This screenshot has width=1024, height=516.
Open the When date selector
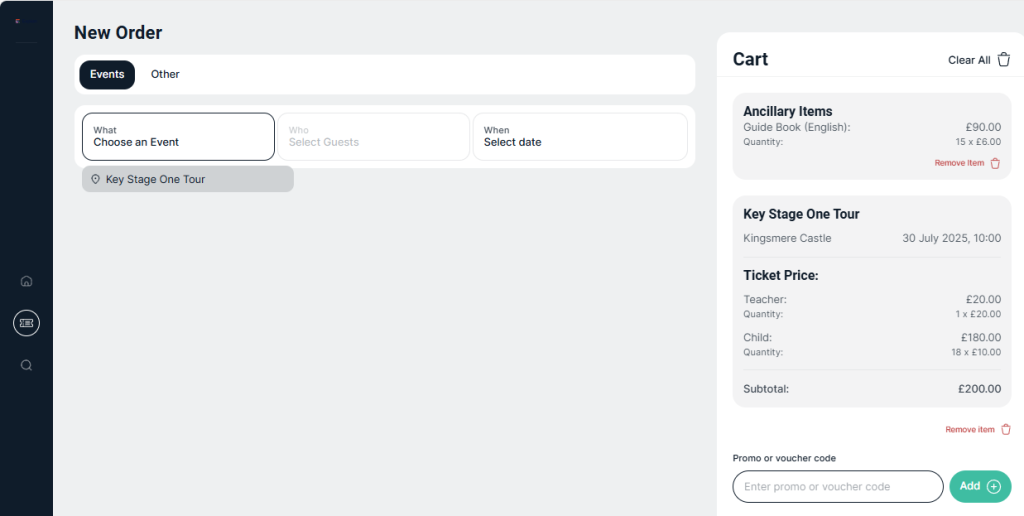tap(579, 137)
